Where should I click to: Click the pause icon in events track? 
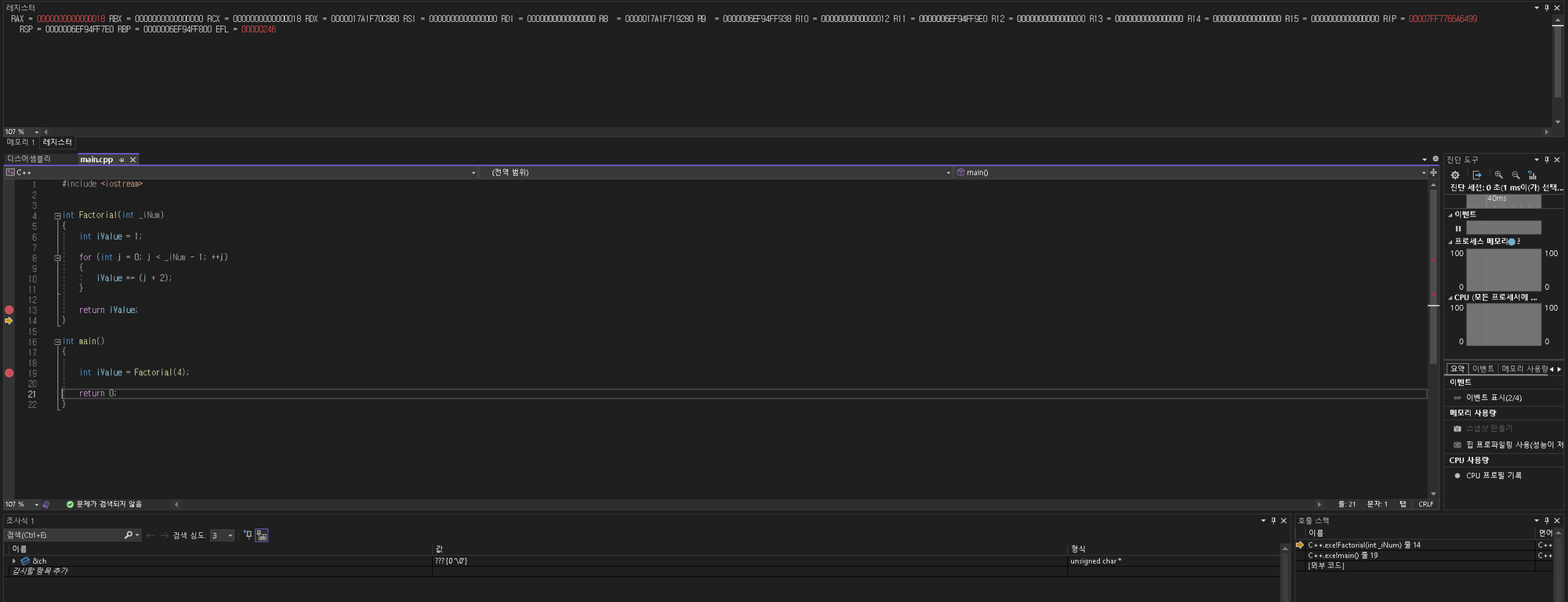click(1458, 228)
